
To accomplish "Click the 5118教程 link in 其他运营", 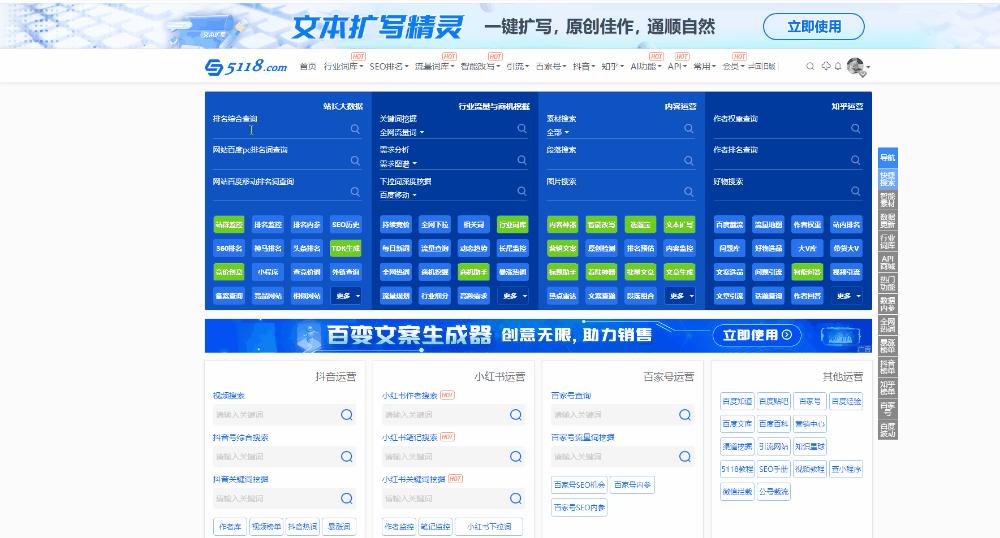I will coord(737,469).
